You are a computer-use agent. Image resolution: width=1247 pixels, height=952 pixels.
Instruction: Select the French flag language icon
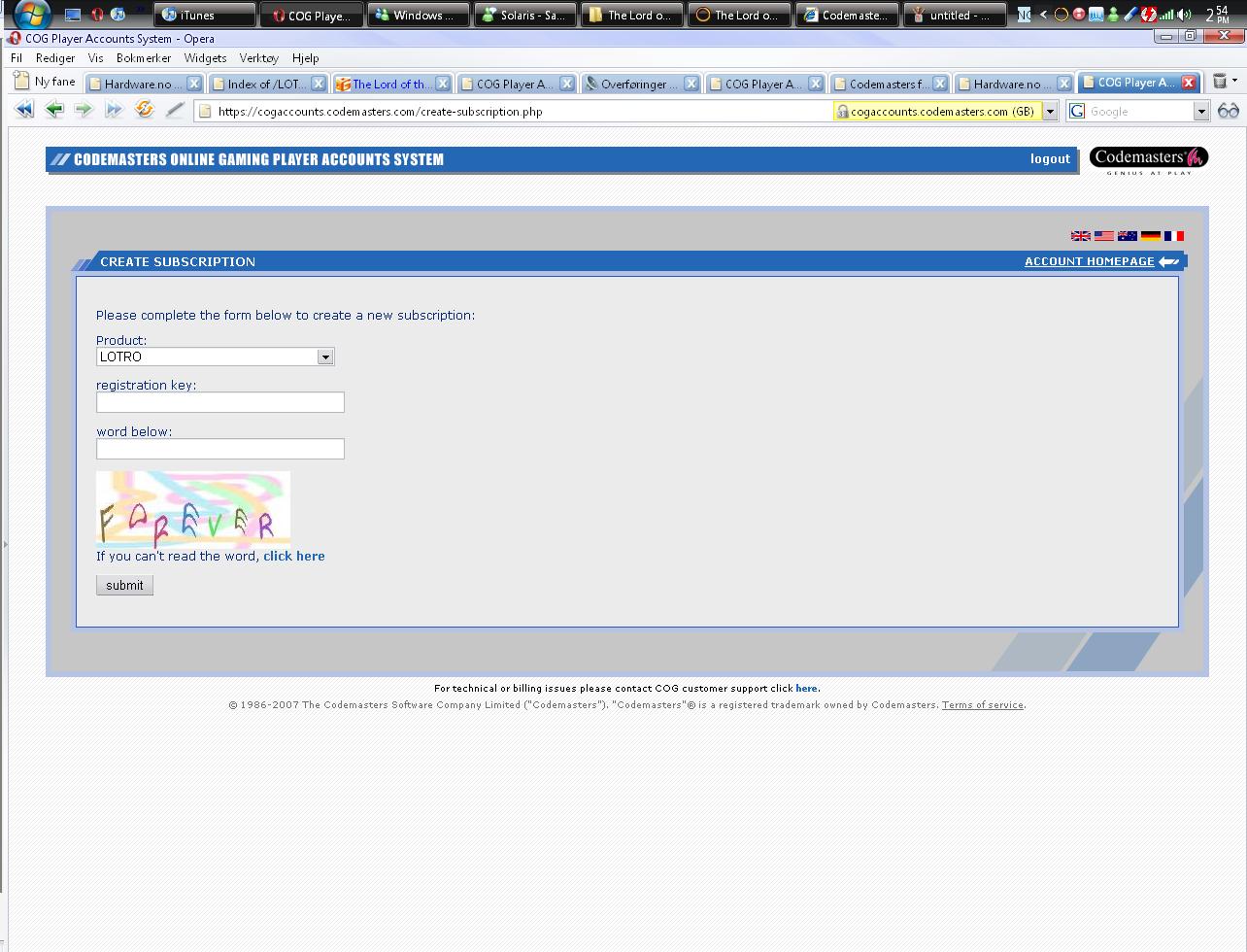1173,236
